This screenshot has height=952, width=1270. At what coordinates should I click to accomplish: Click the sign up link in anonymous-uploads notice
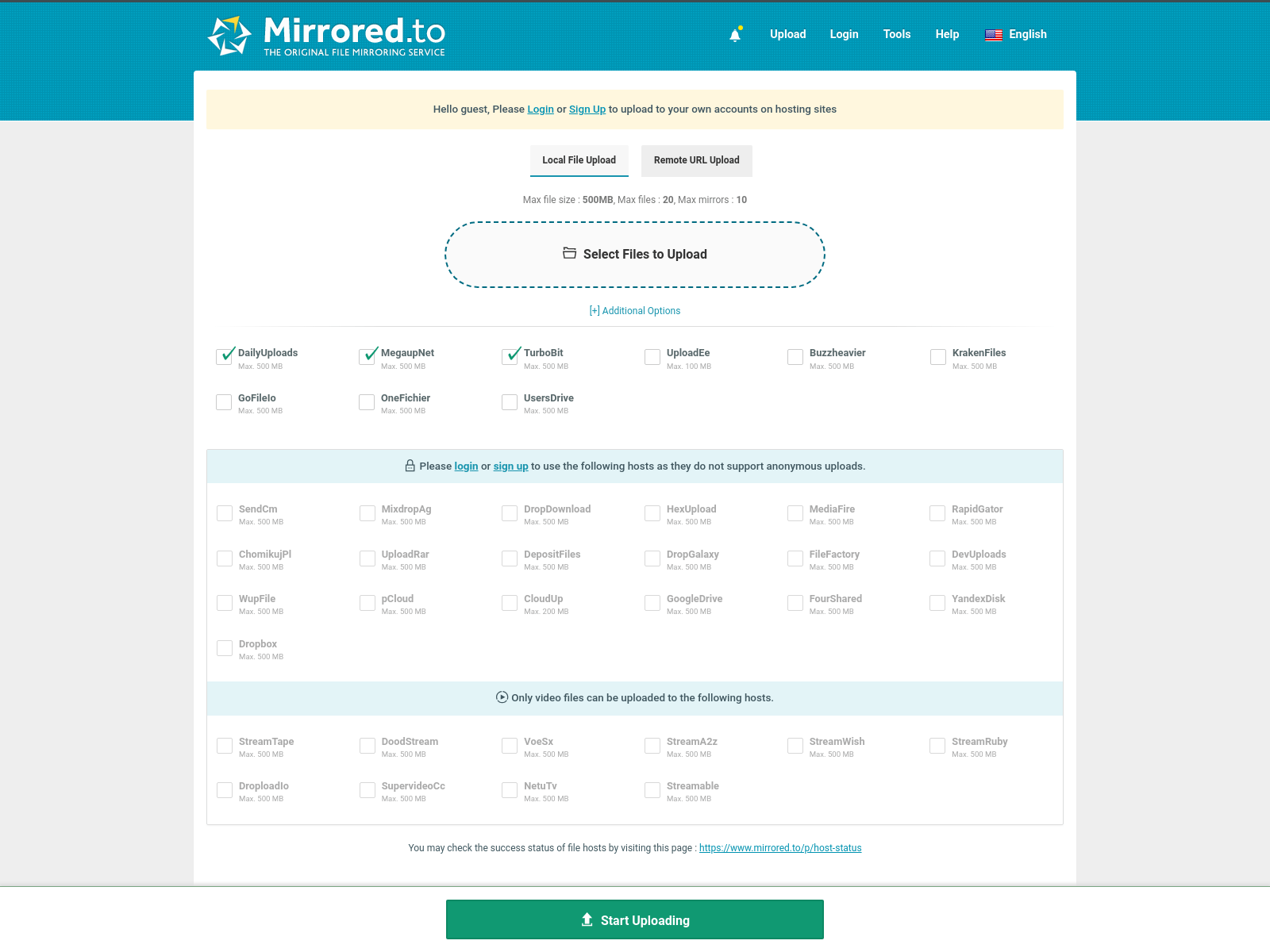[x=510, y=466]
